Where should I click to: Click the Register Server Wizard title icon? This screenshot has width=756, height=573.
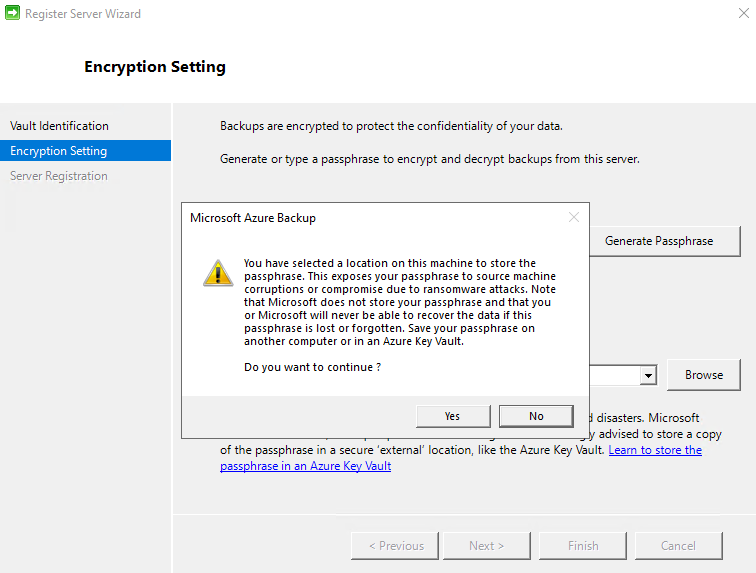coord(12,13)
